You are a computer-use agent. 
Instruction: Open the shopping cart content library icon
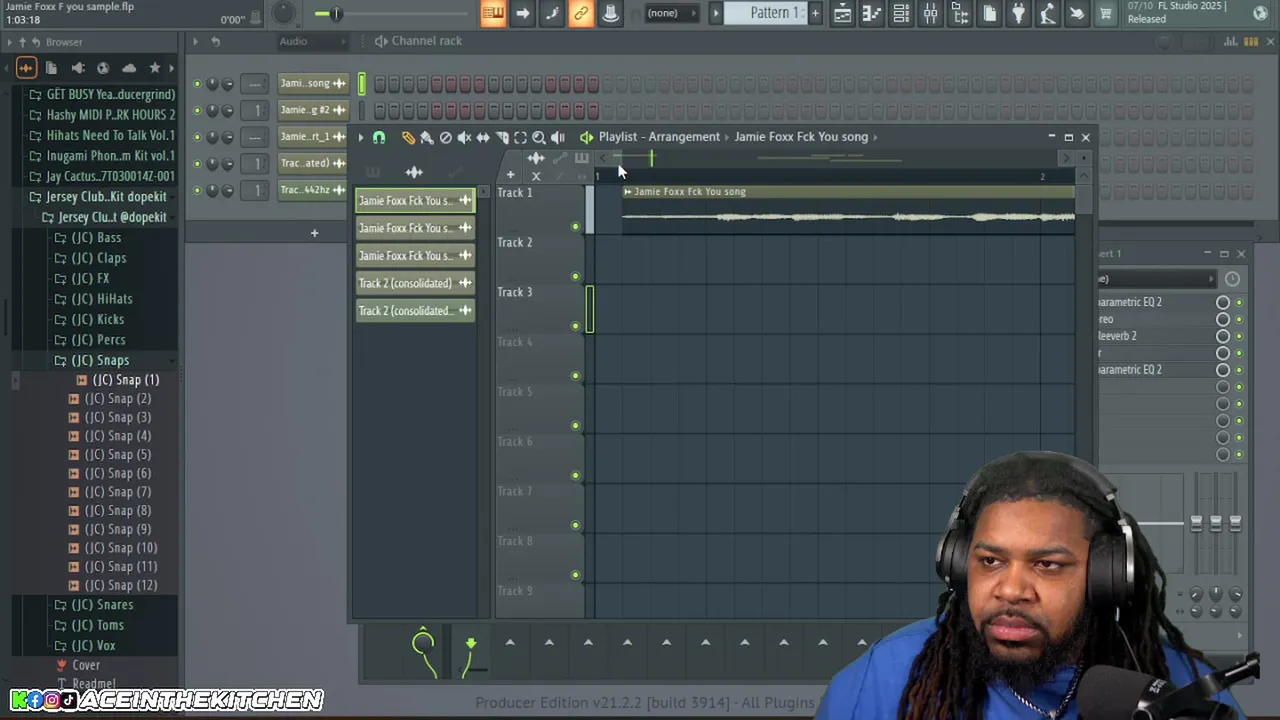[x=1106, y=13]
